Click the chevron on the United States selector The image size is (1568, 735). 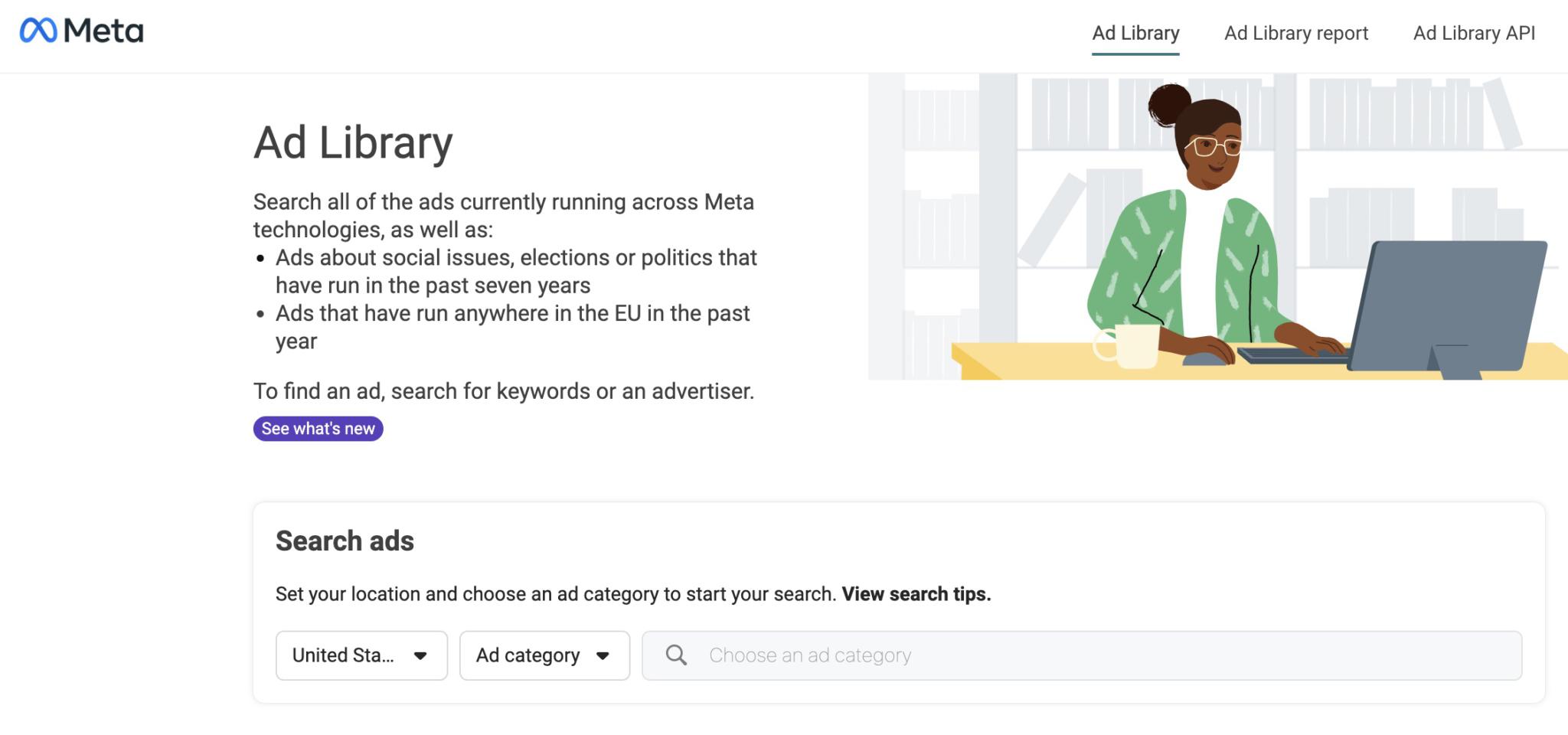420,655
